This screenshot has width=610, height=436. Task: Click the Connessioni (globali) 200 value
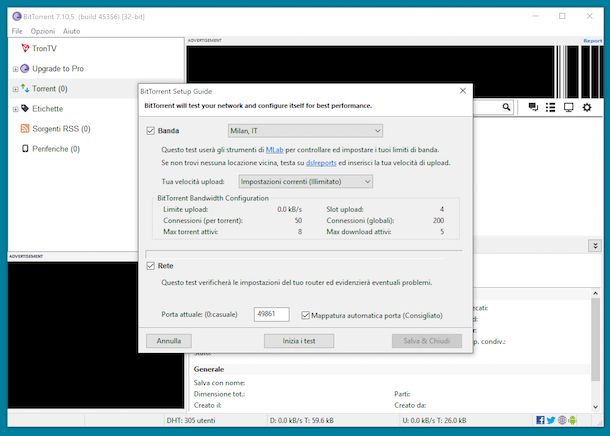(x=438, y=221)
